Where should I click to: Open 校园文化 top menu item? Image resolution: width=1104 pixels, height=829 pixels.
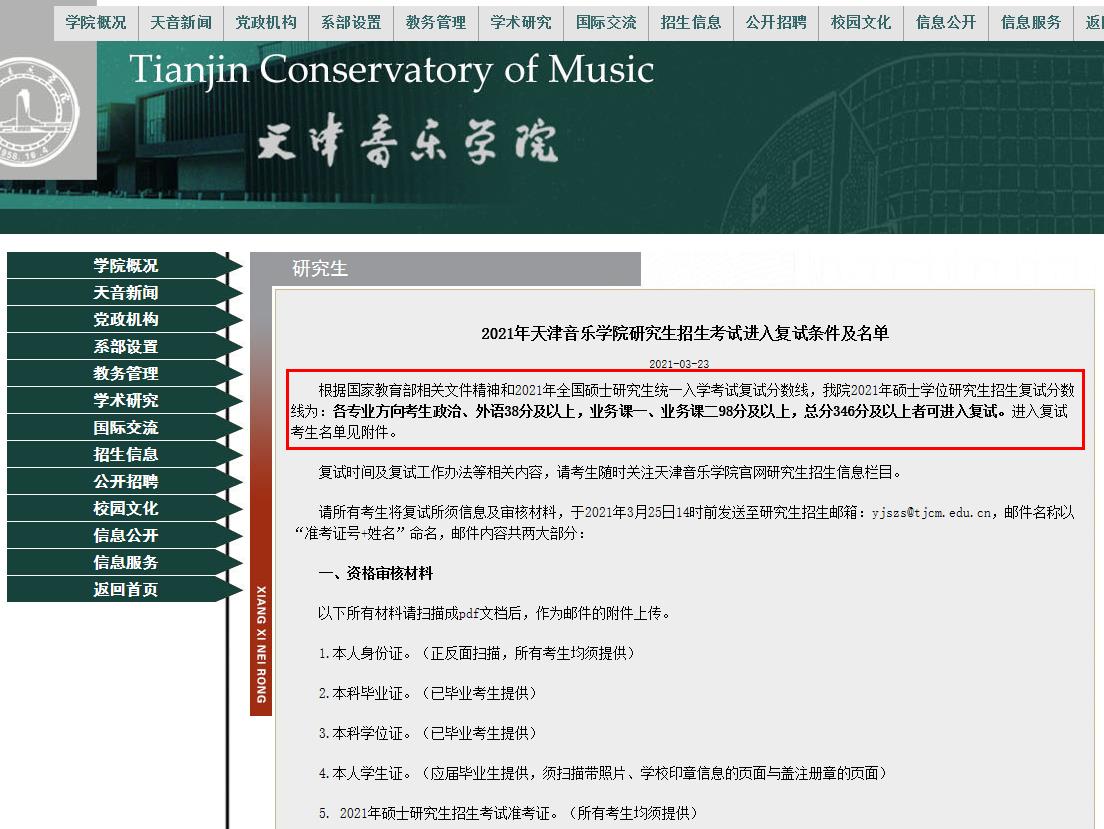click(861, 22)
